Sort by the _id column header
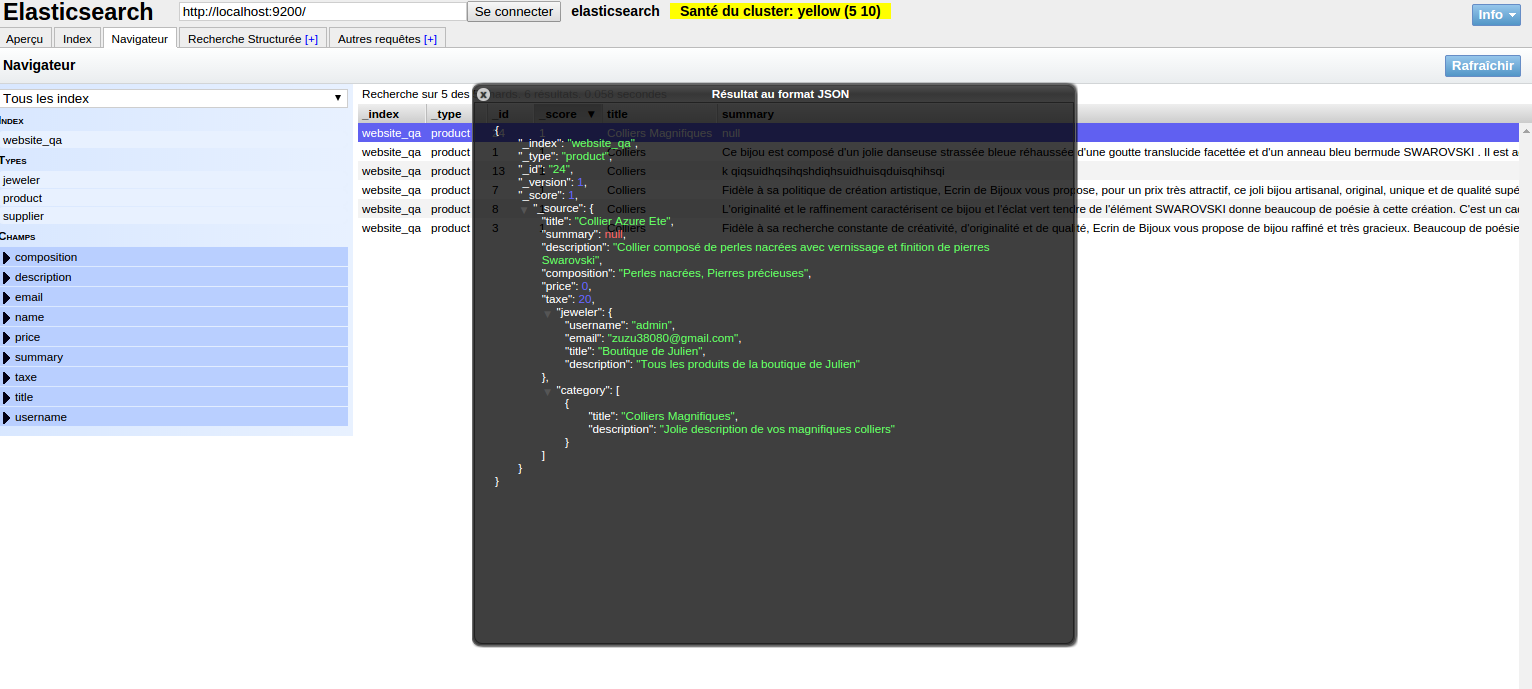 click(x=511, y=114)
